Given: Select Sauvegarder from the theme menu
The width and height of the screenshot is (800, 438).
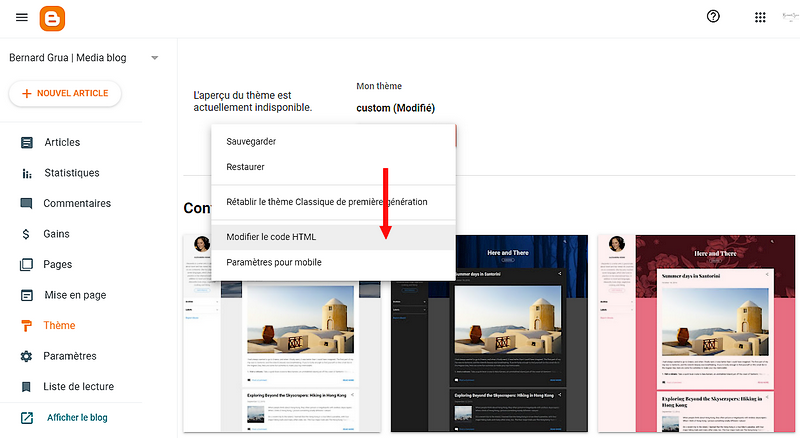Looking at the screenshot, I should click(251, 141).
